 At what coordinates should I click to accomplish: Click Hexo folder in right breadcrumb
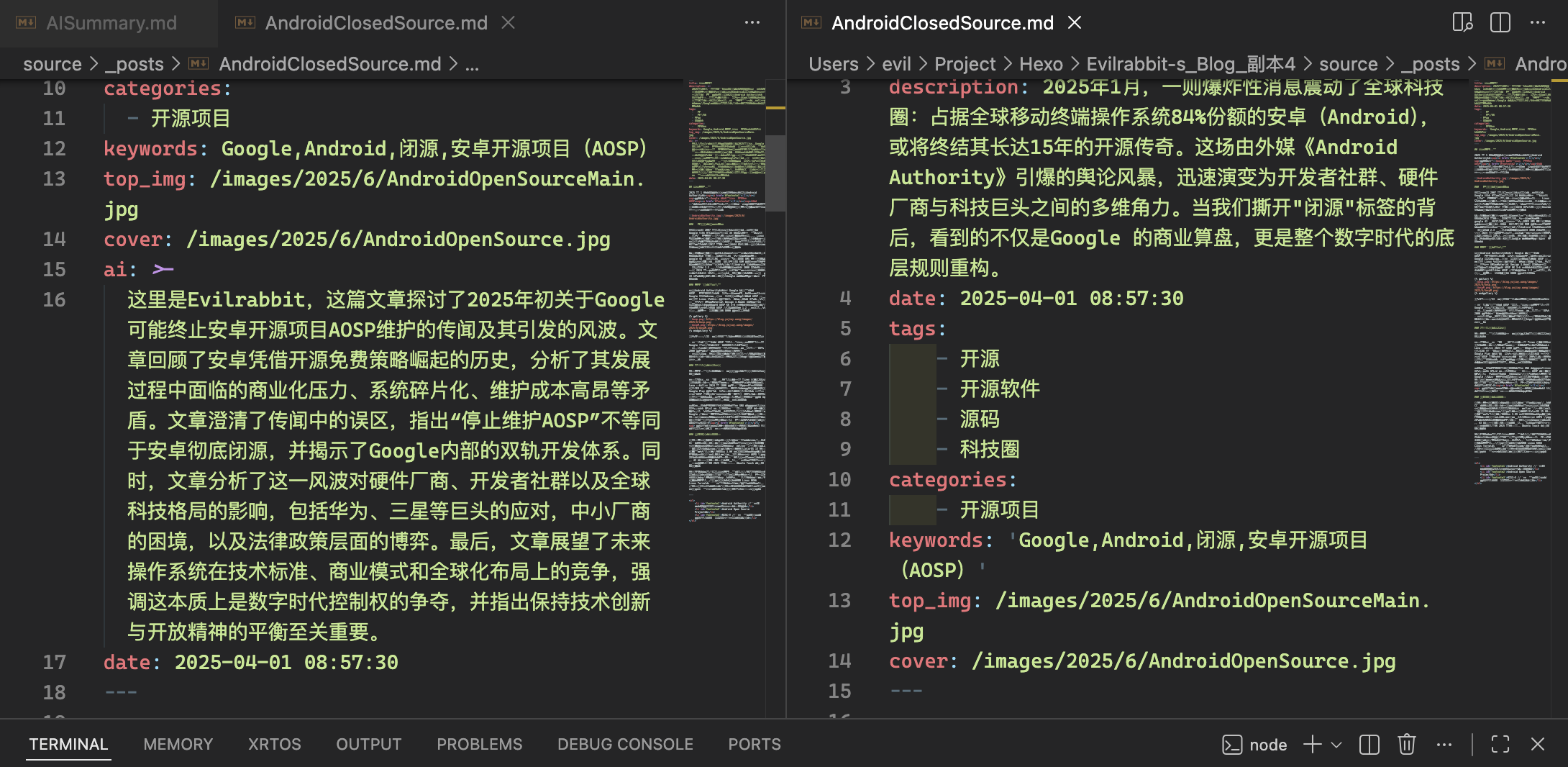pos(1041,64)
